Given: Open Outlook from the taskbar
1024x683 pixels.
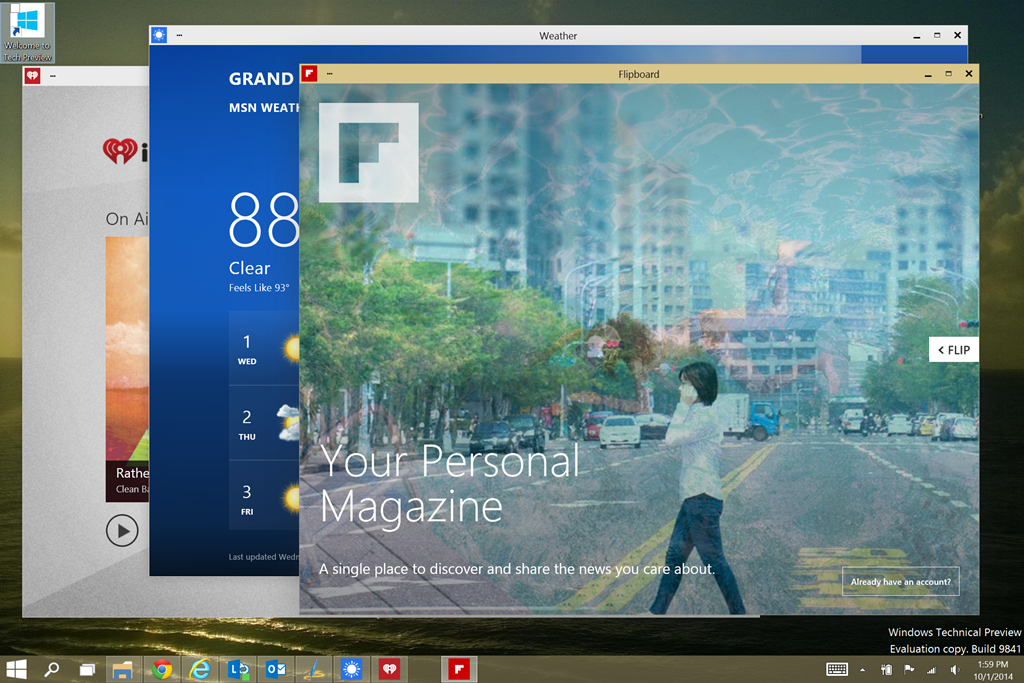Looking at the screenshot, I should [276, 669].
